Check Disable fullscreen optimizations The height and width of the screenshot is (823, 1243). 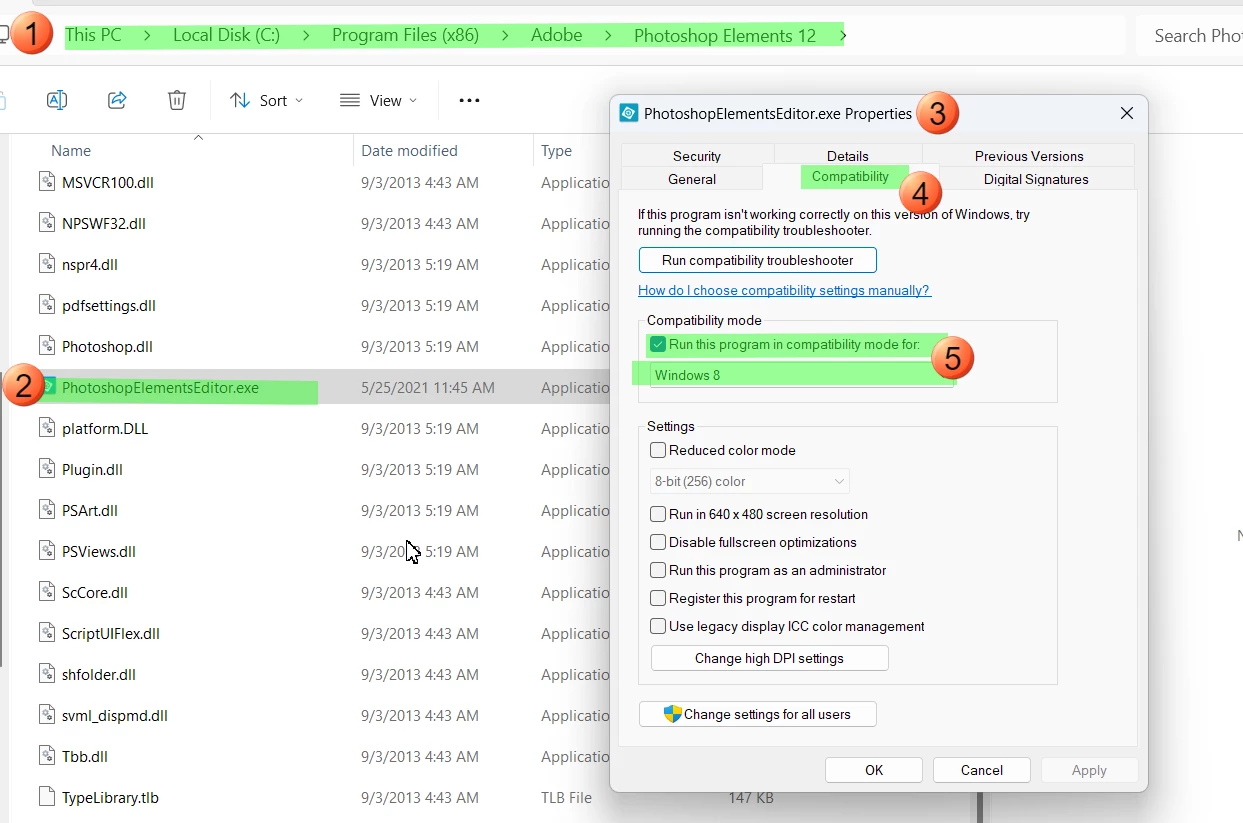pos(658,542)
